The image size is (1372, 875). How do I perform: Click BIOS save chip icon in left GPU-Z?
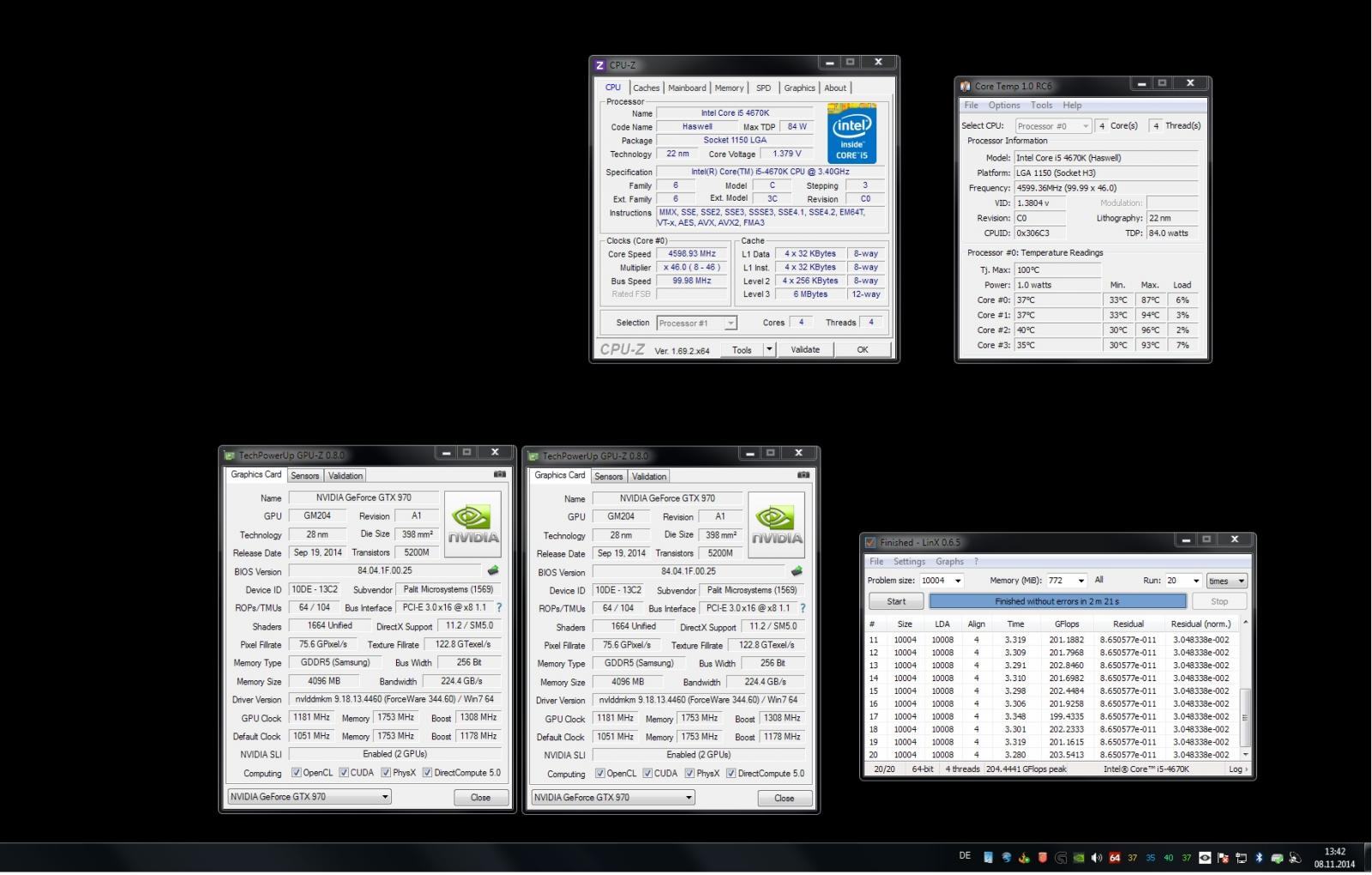pyautogui.click(x=493, y=570)
